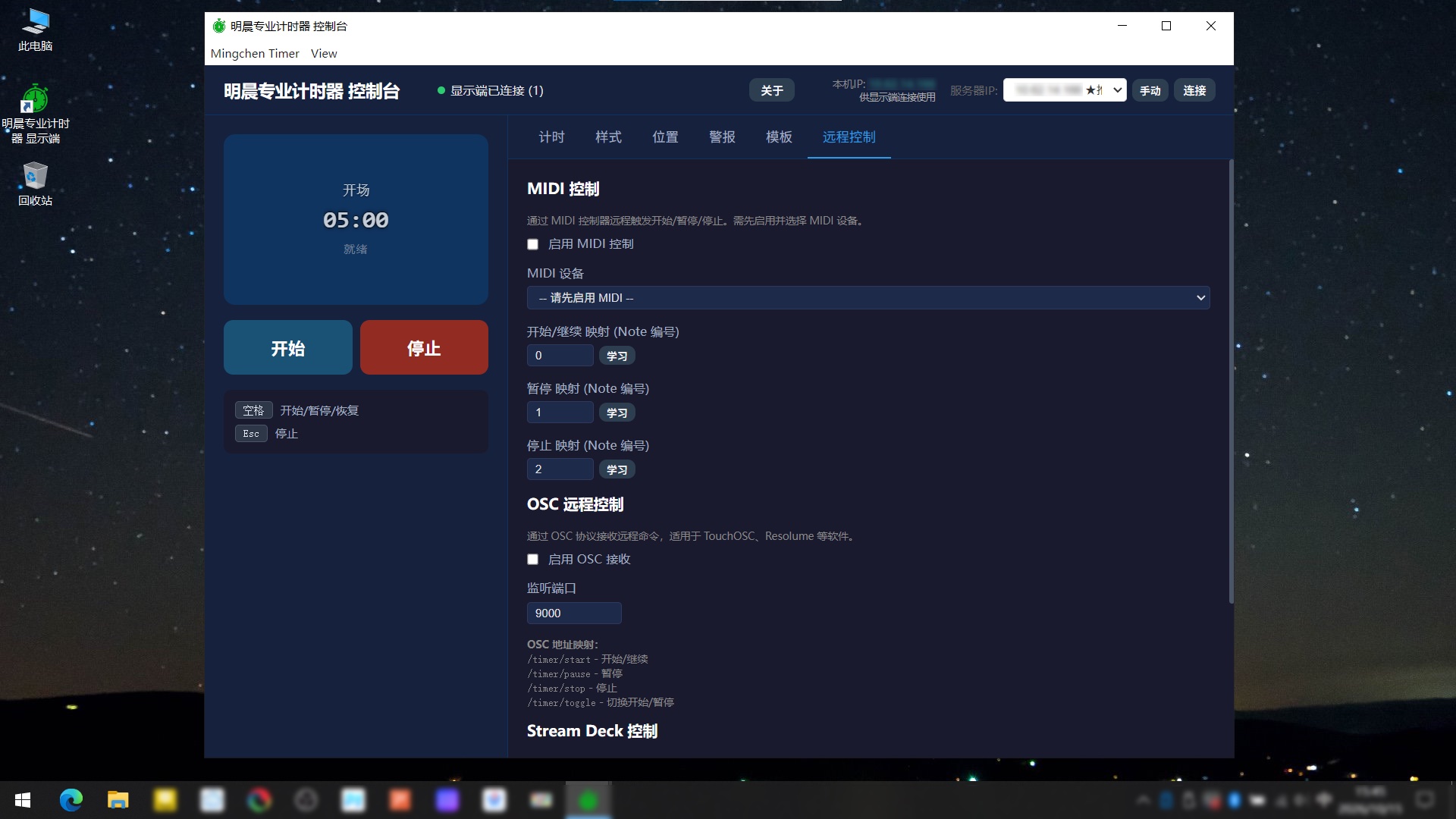Viewport: 1456px width, 819px height.
Task: Click the Stream Deck 控制 section heading
Action: 592,731
